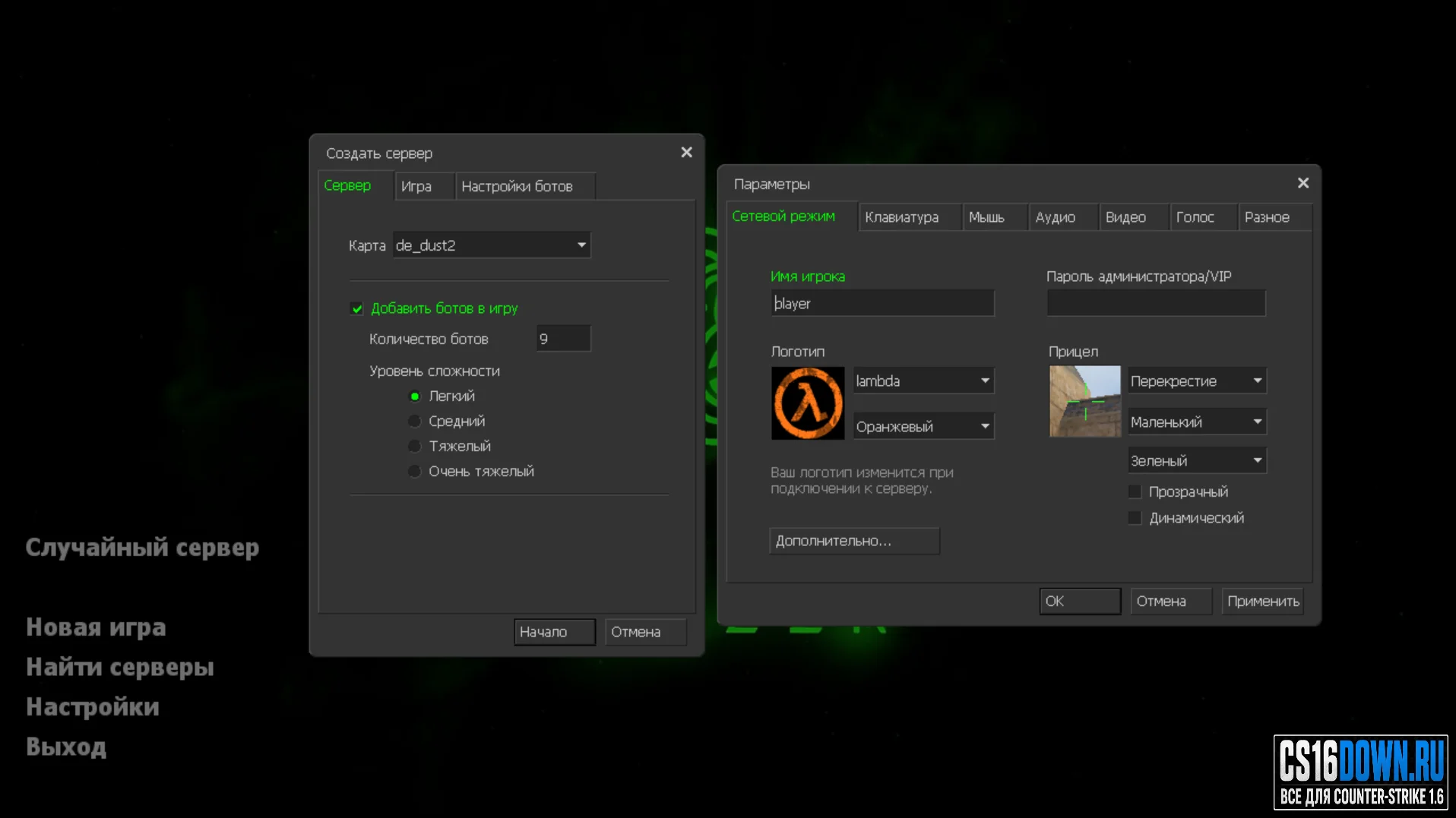Viewport: 1456px width, 818px height.
Task: Click Отмена in Параметры window
Action: coord(1171,601)
